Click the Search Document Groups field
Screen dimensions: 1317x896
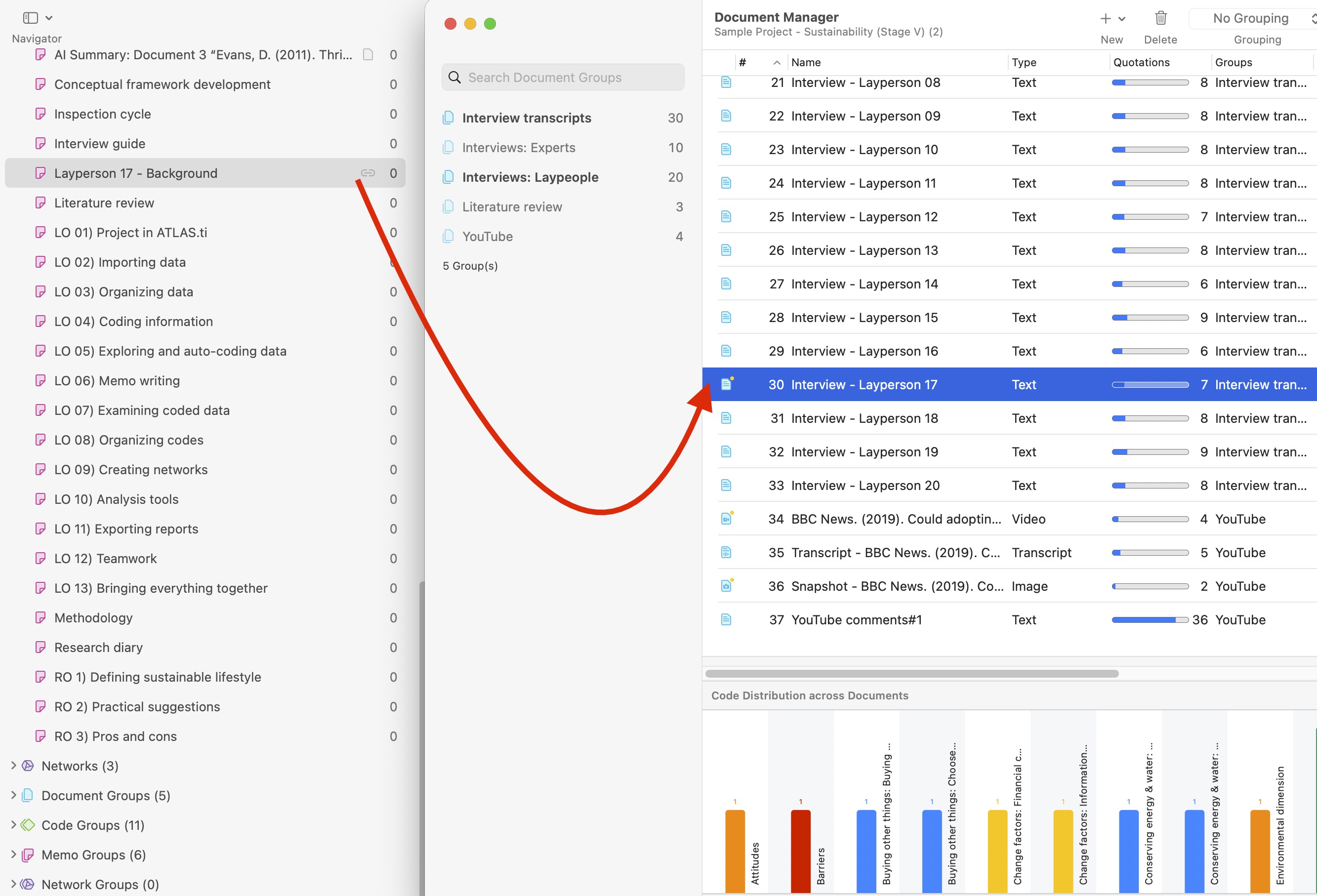[x=562, y=78]
